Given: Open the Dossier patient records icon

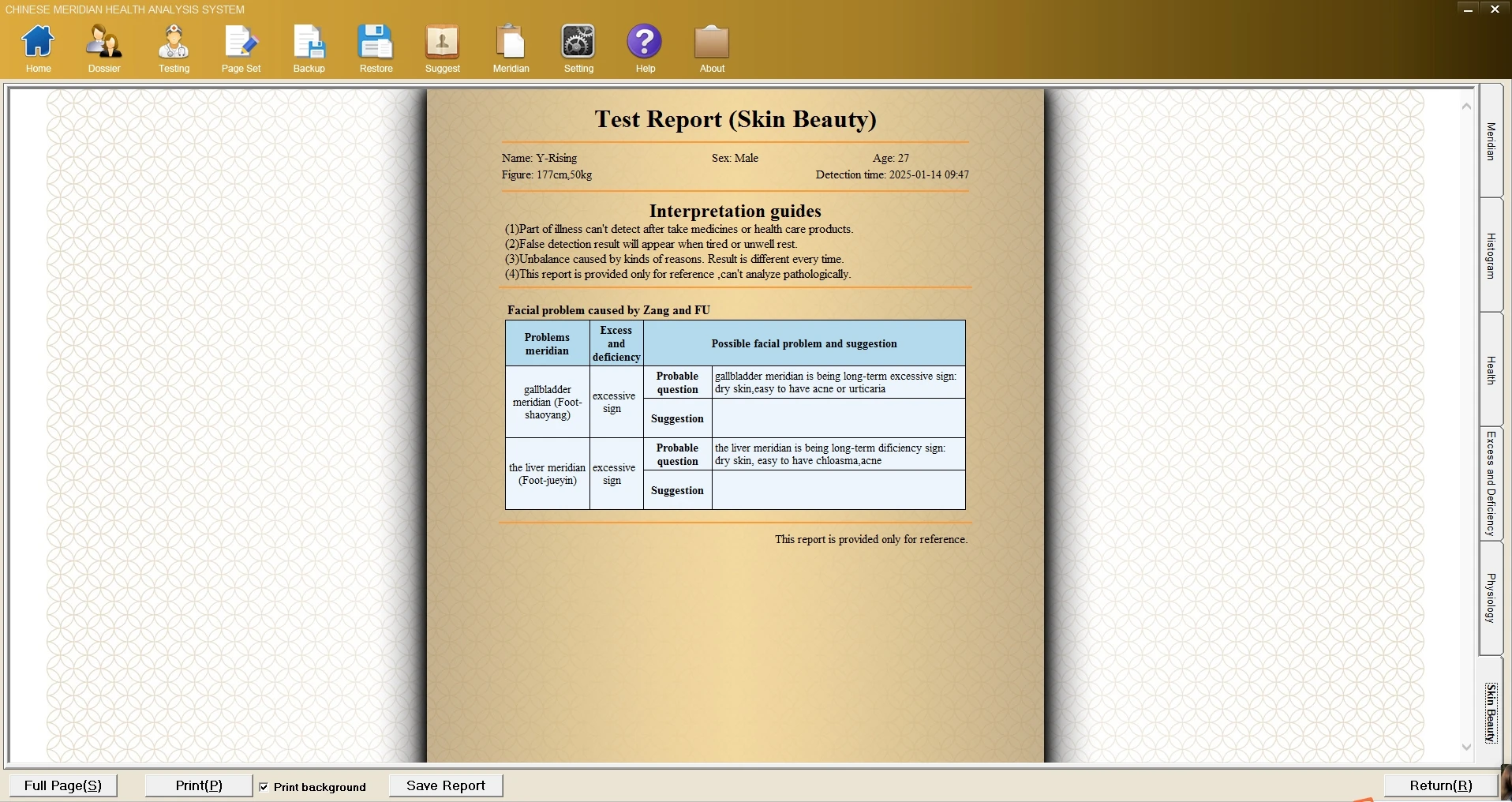Looking at the screenshot, I should pyautogui.click(x=104, y=43).
